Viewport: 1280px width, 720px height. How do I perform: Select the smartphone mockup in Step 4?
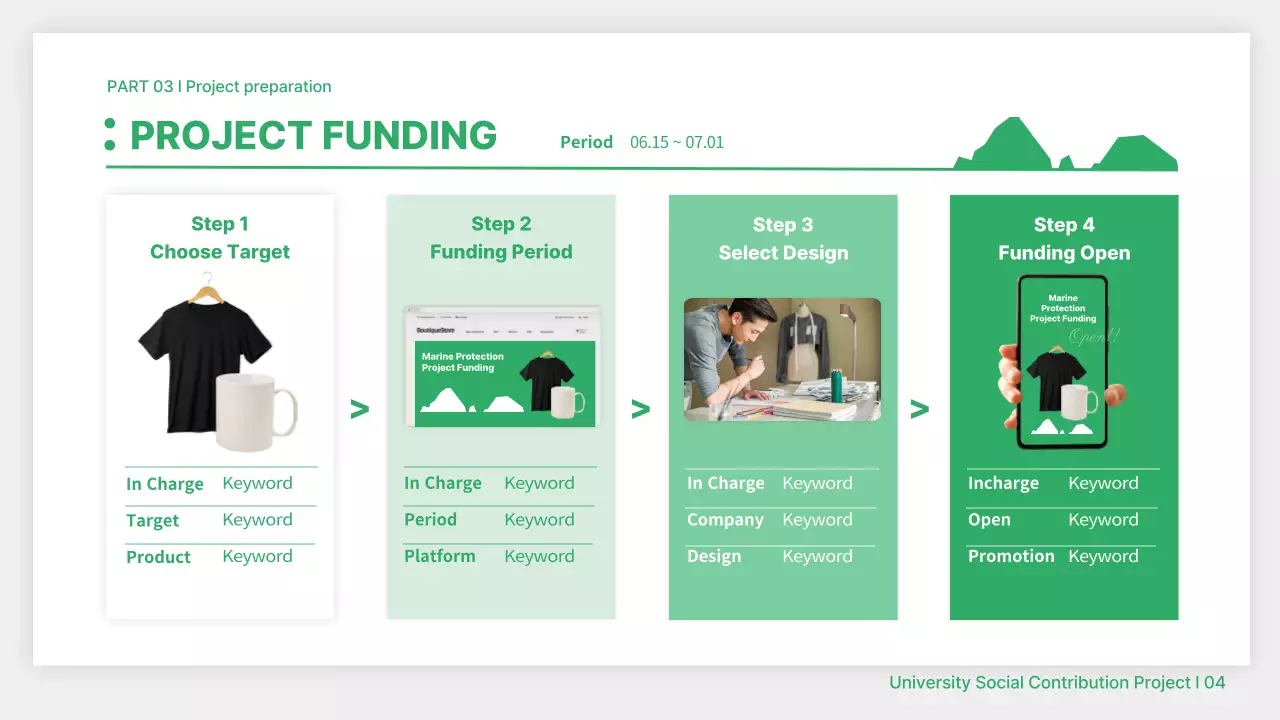point(1062,362)
